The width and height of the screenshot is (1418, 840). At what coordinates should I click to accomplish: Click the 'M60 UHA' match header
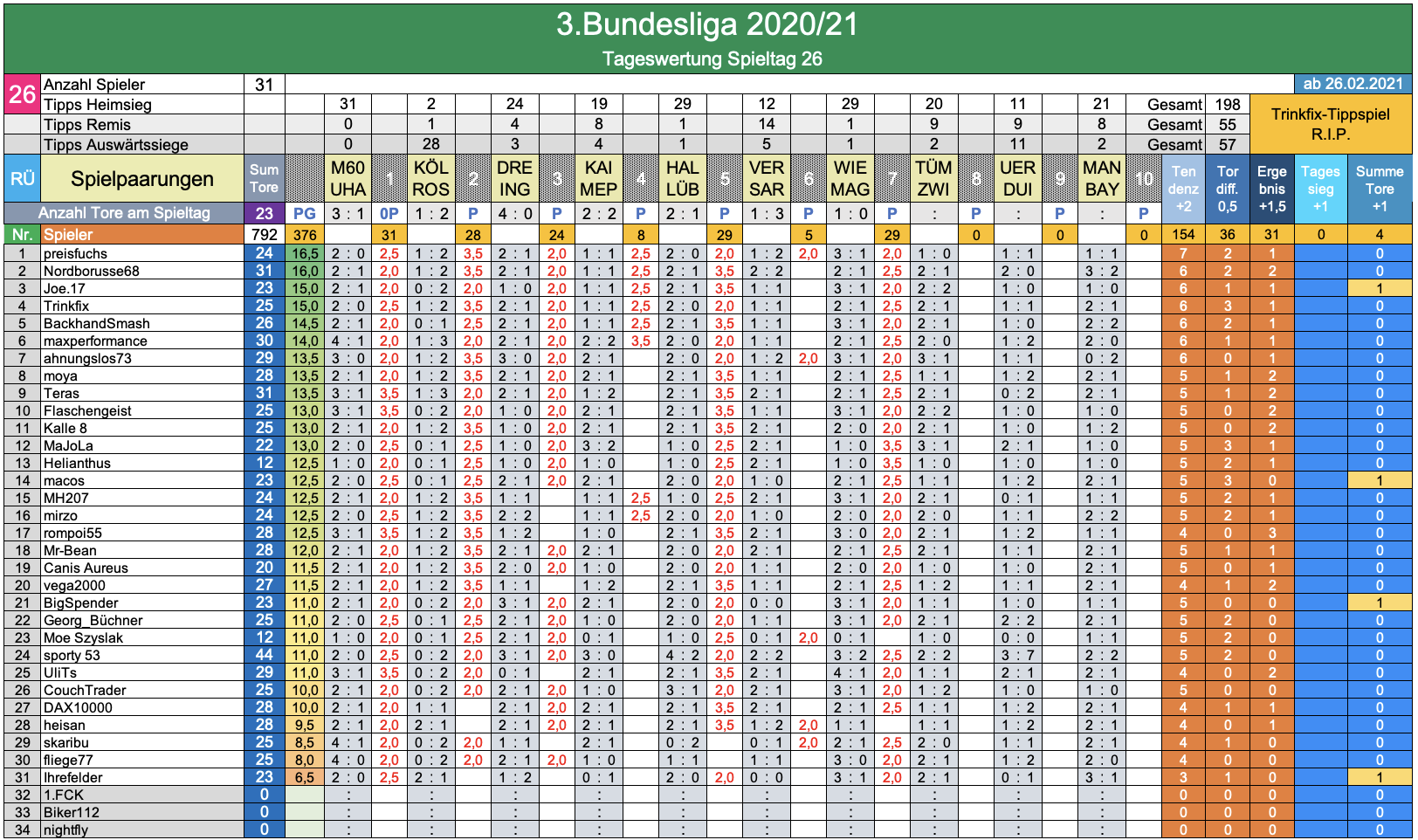point(348,179)
